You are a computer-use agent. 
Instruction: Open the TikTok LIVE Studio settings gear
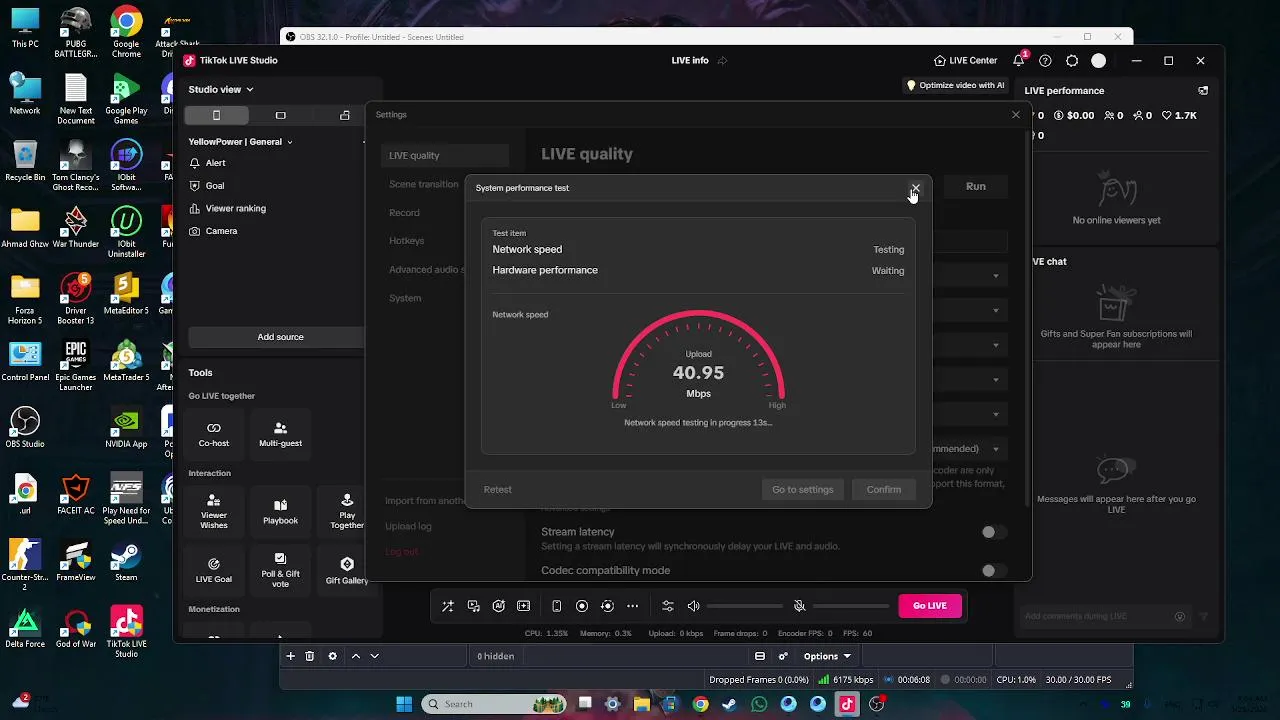tap(1072, 61)
